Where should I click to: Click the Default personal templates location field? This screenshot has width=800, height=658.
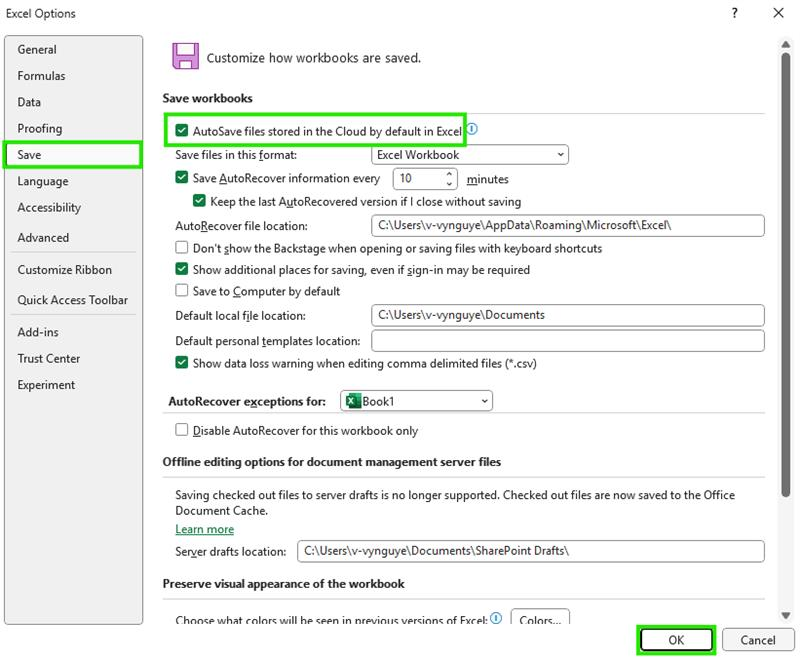tap(567, 340)
